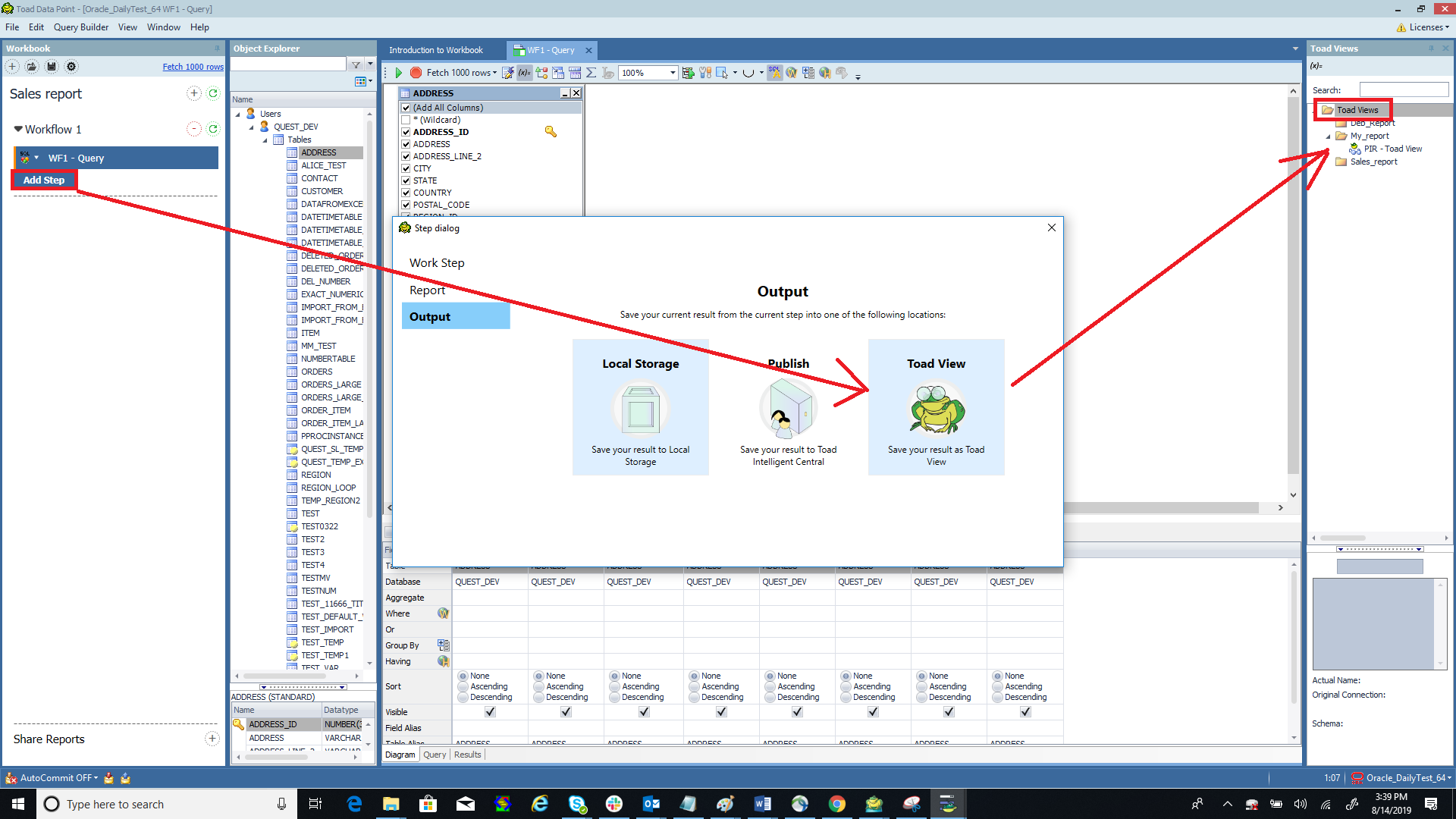
Task: Click the wrench tools icon in query toolbar
Action: pos(705,73)
